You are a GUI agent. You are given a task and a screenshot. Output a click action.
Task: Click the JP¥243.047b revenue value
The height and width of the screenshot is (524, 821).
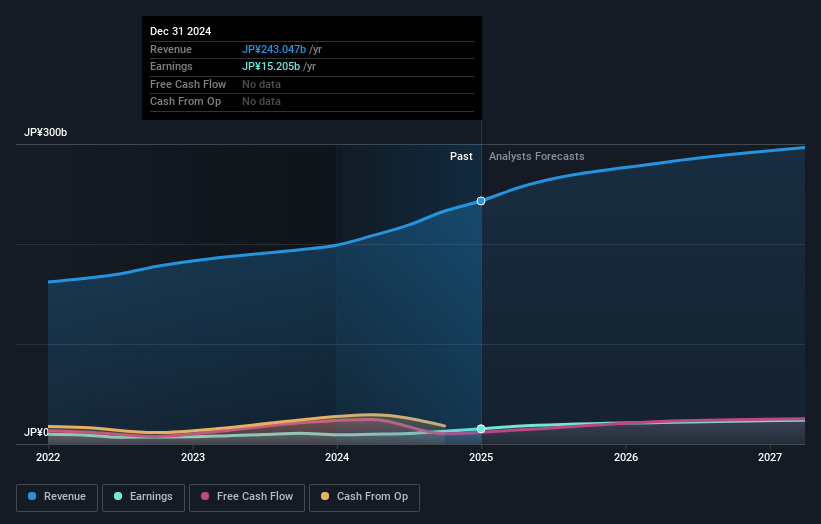[274, 49]
